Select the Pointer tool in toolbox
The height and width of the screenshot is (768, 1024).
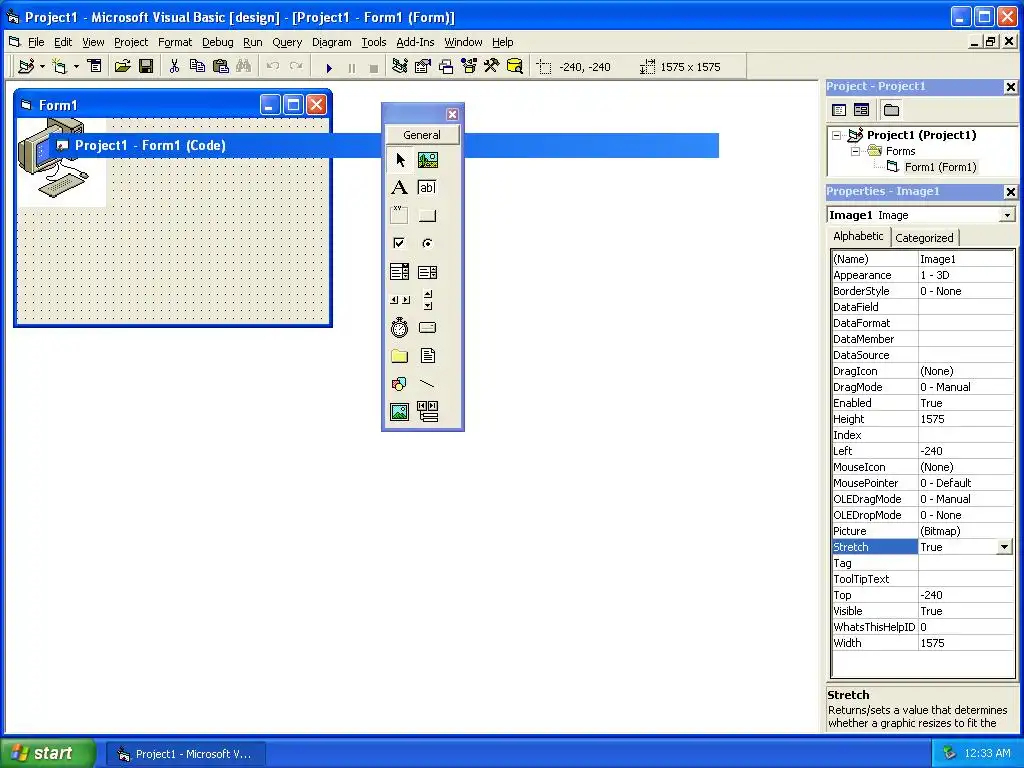(400, 160)
